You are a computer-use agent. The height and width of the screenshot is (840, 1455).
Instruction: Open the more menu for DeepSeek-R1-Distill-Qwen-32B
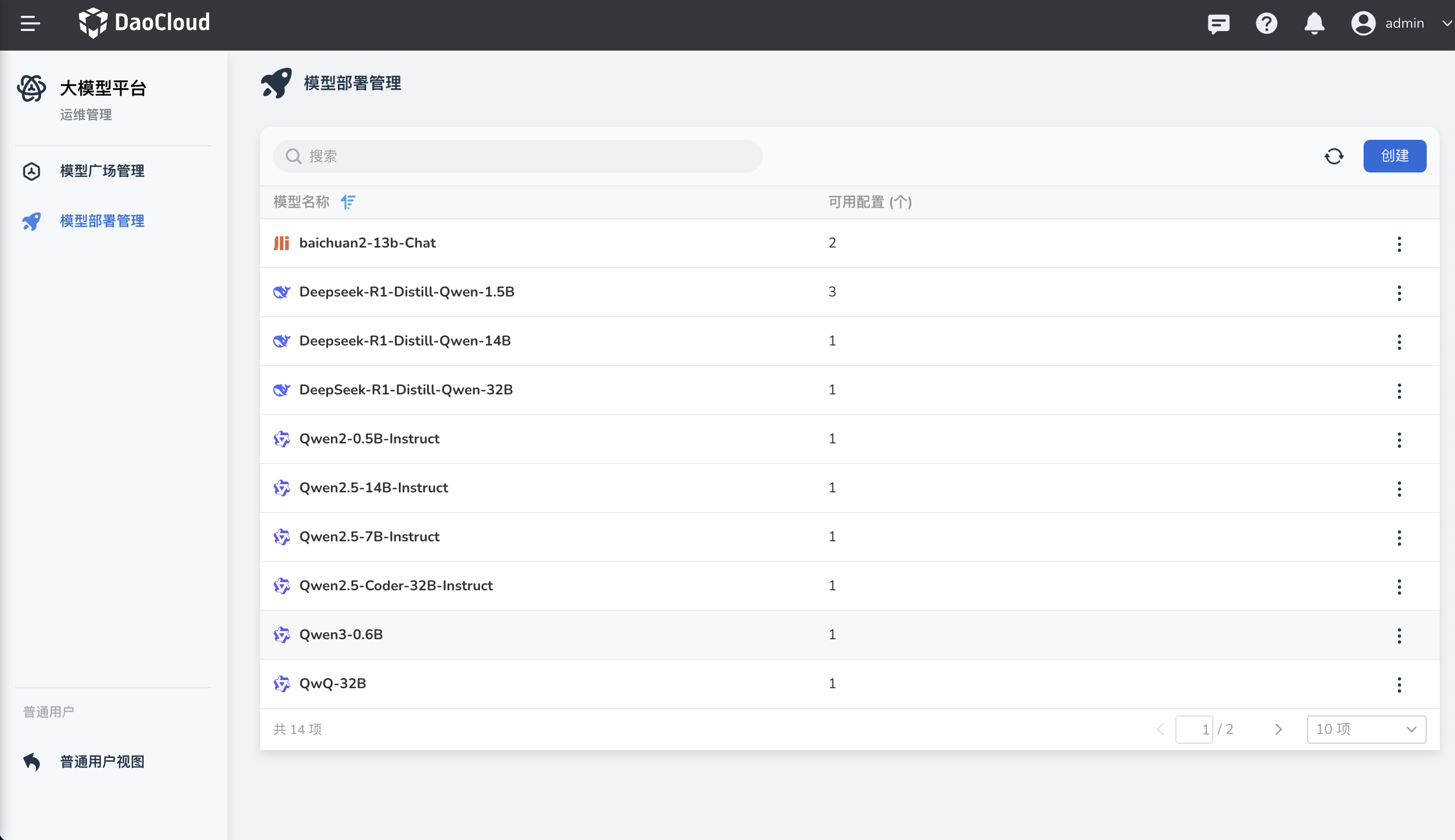coord(1399,391)
